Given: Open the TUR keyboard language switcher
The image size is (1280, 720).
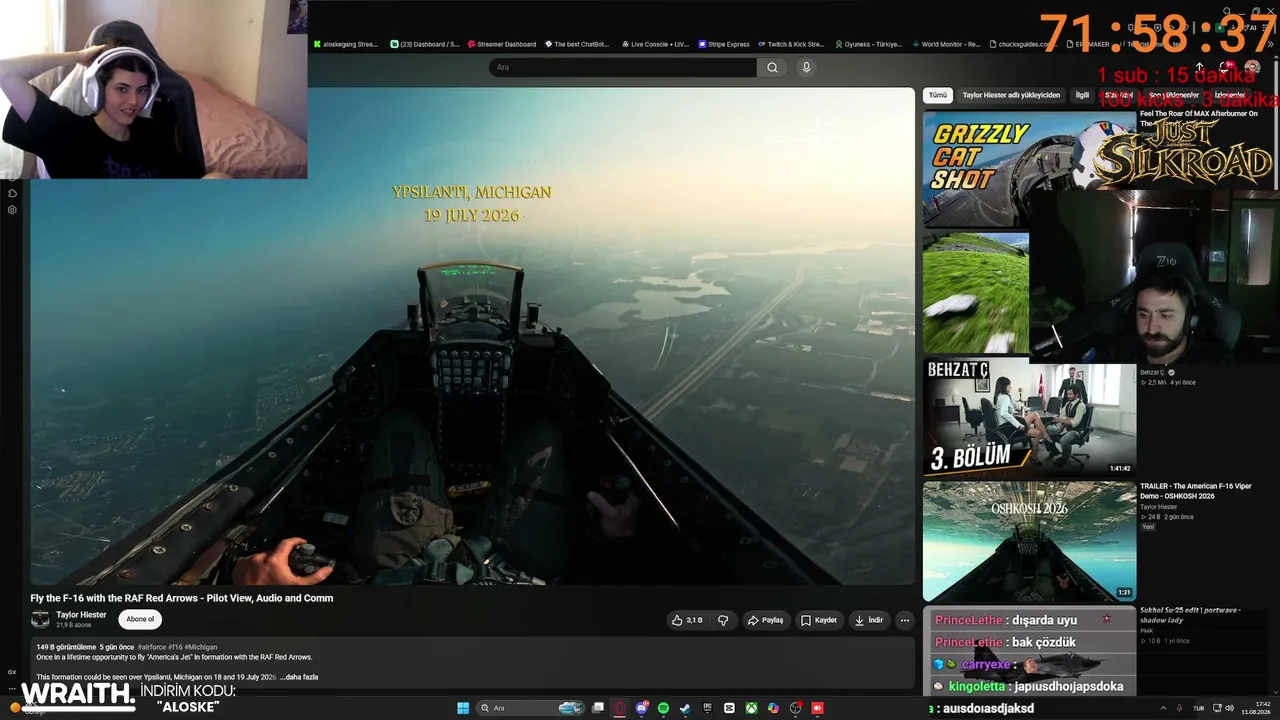Looking at the screenshot, I should 1199,708.
